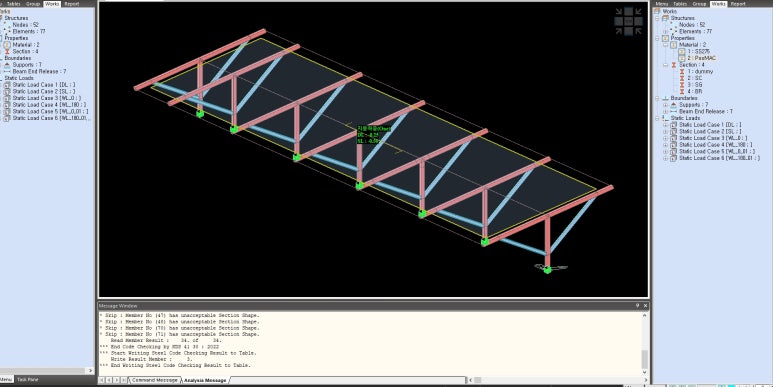Open the Report tab in right panel
This screenshot has width=773, height=387.
coord(738,3)
